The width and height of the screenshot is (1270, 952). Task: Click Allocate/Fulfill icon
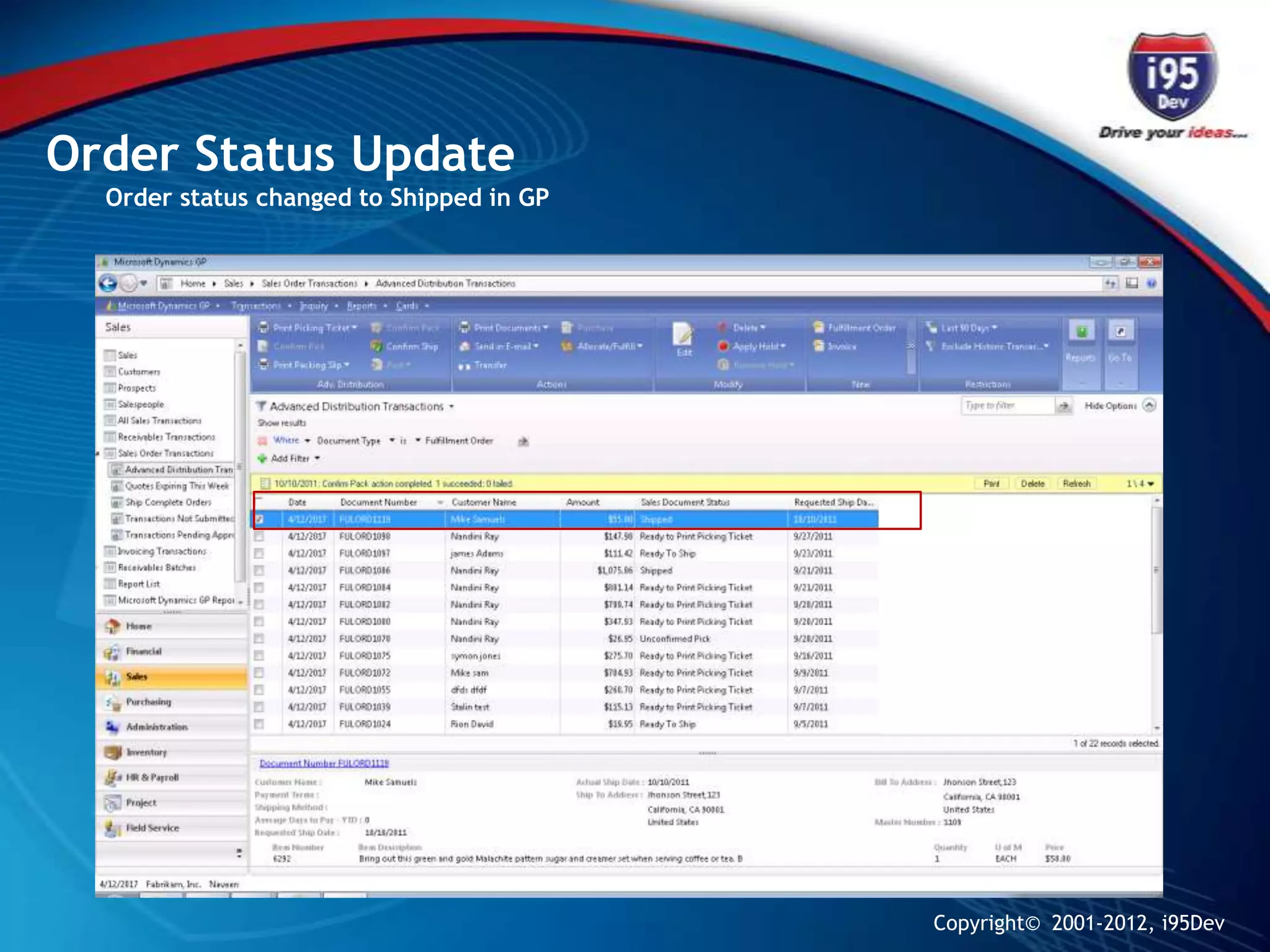(567, 346)
